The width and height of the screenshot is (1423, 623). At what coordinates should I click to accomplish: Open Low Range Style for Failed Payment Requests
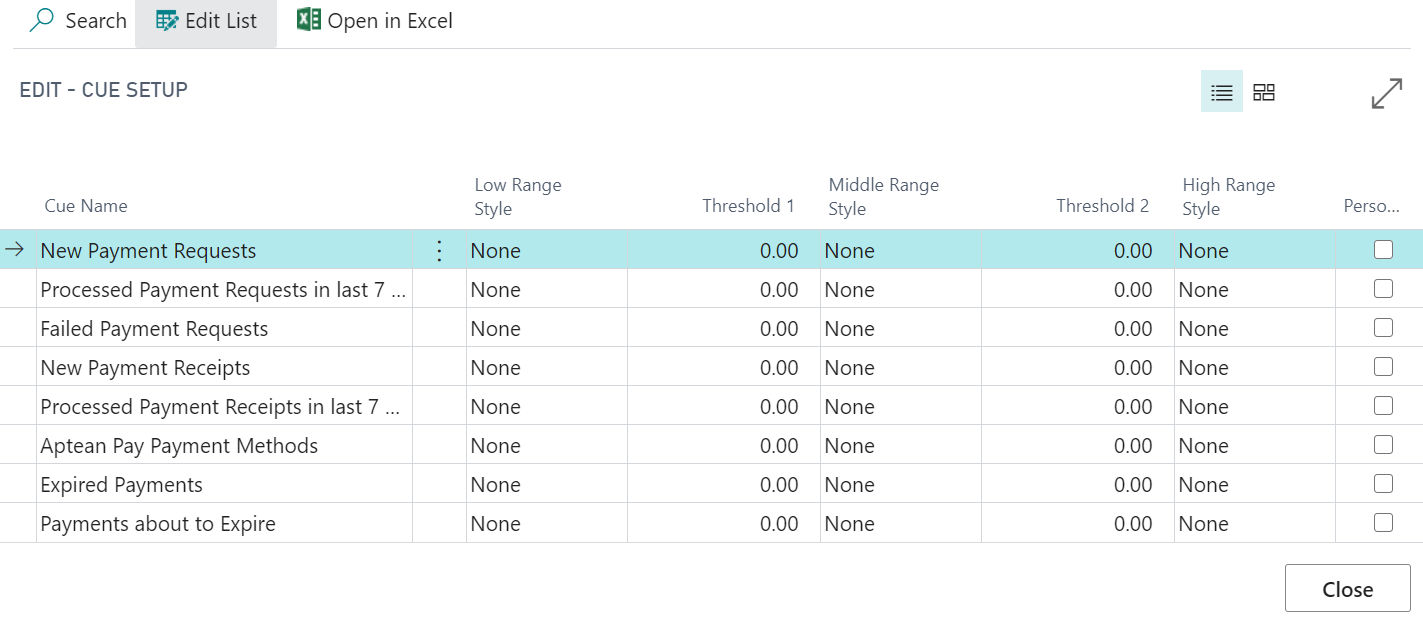(x=546, y=329)
